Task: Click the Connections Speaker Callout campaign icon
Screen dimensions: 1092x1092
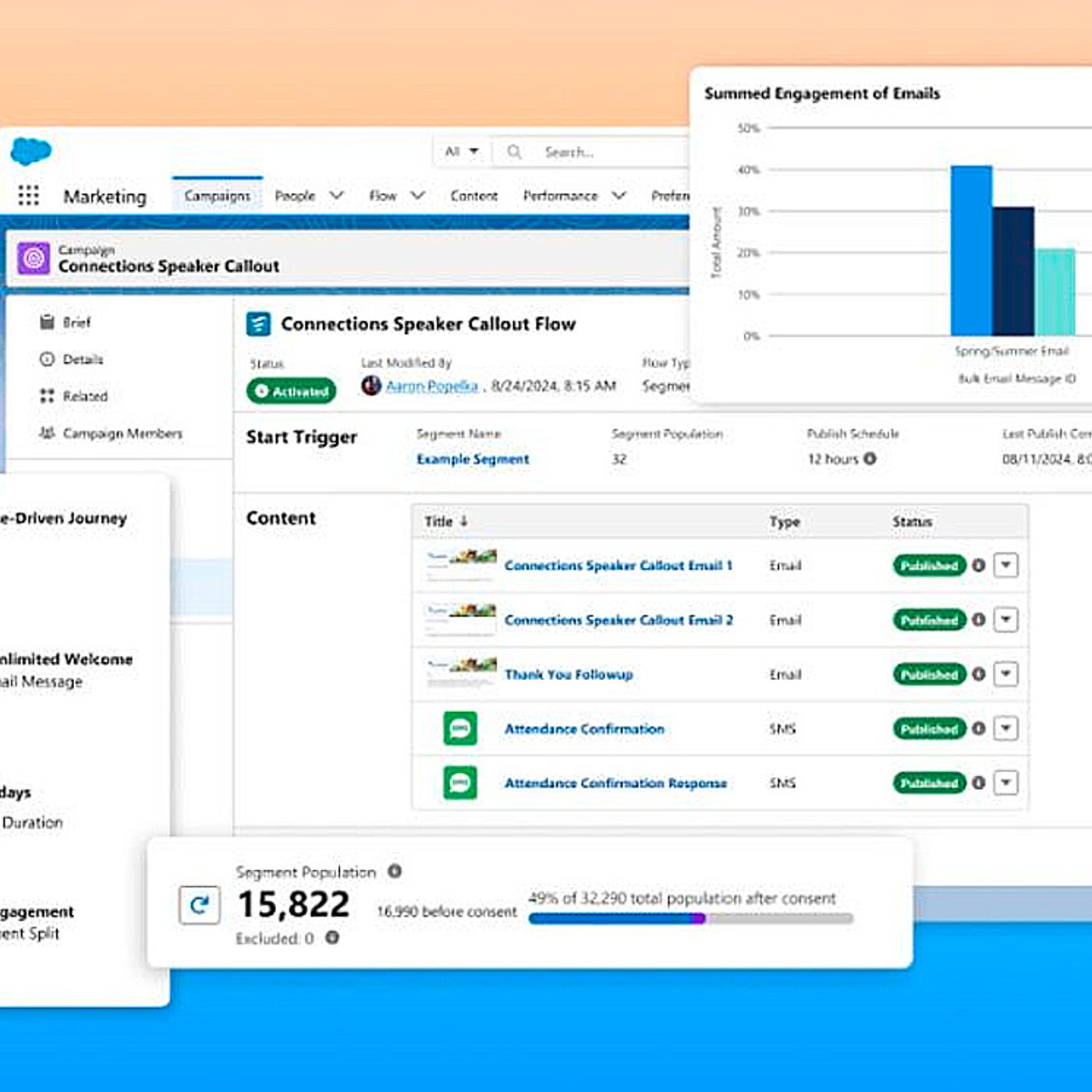Action: tap(34, 258)
